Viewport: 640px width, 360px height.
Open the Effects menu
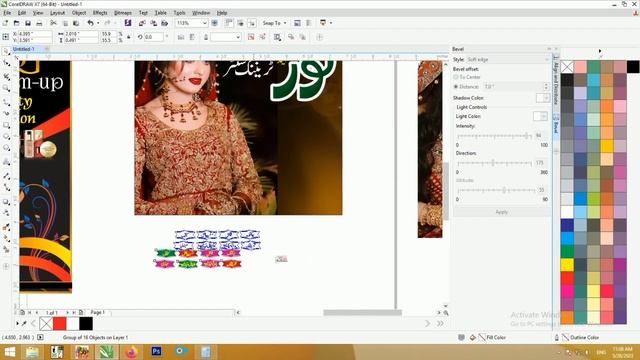click(x=100, y=13)
